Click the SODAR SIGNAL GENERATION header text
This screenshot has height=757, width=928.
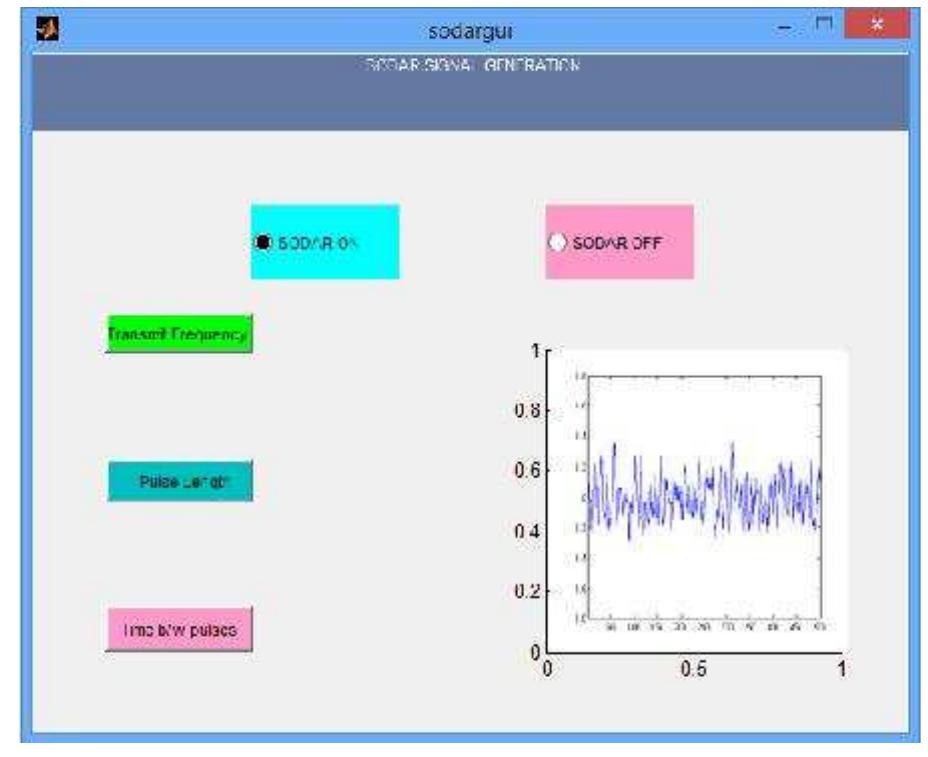[x=472, y=65]
